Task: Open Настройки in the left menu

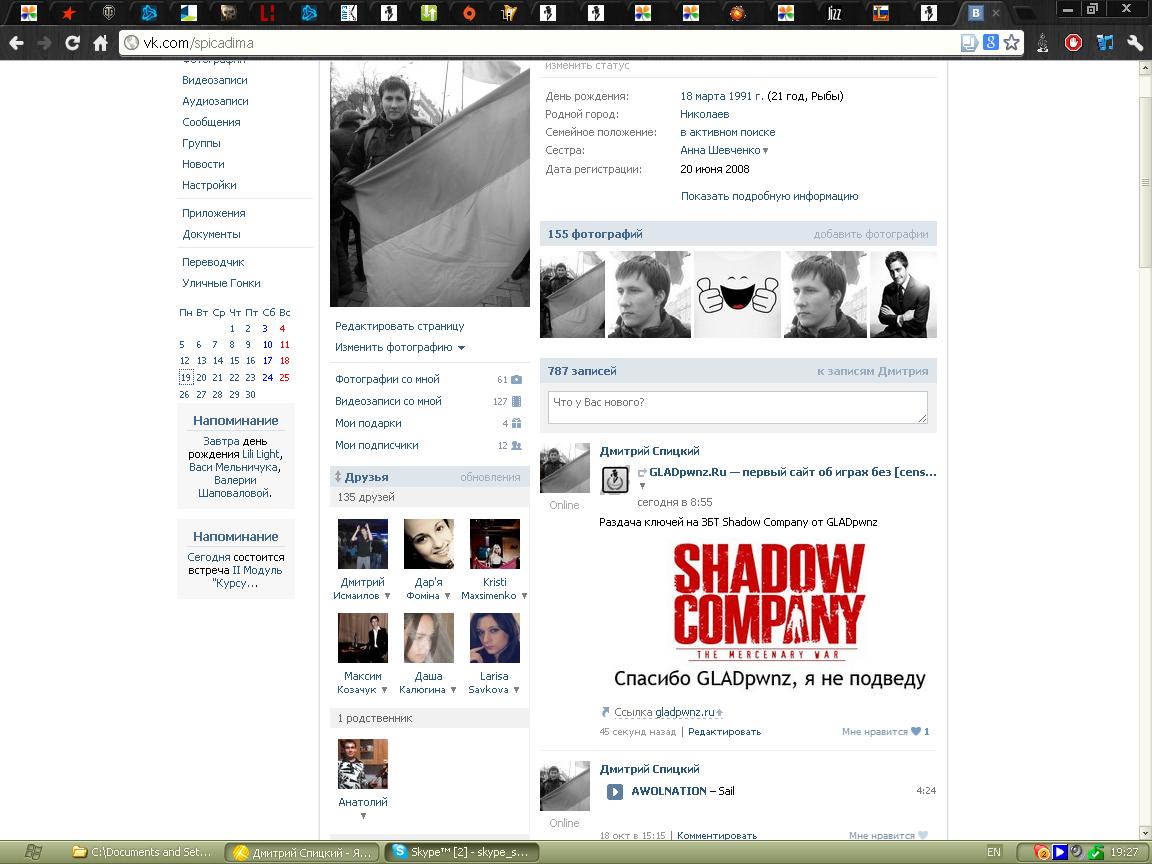Action: (209, 185)
